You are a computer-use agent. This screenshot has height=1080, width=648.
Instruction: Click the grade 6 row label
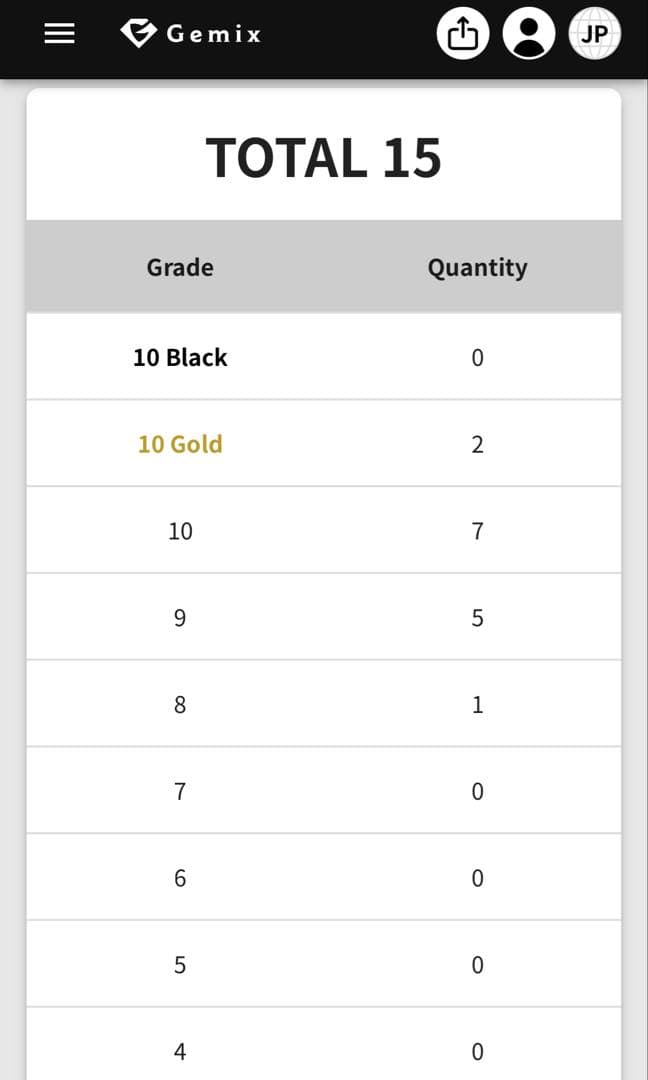click(180, 878)
